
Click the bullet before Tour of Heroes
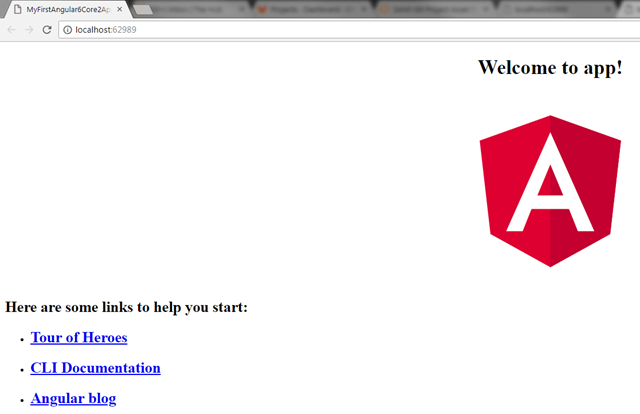coord(21,340)
